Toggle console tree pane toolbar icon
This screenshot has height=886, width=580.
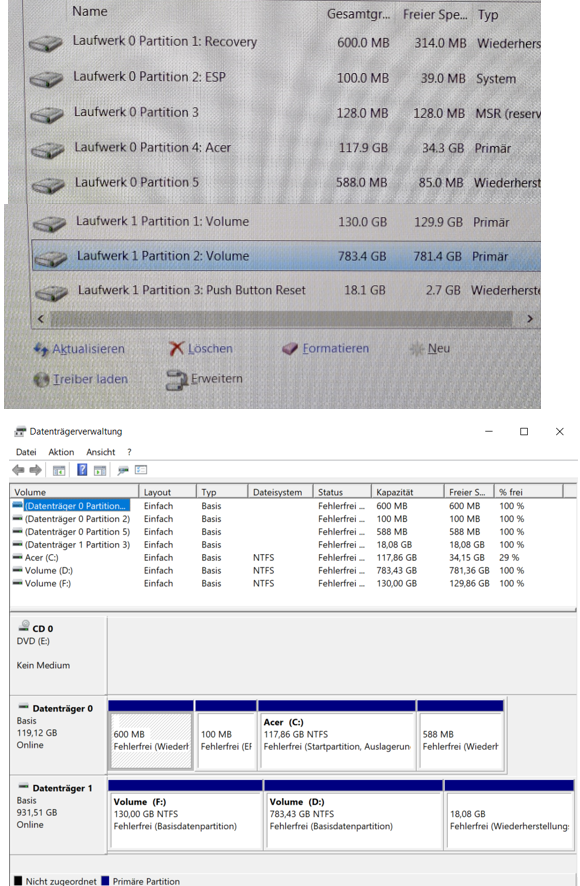coord(59,470)
